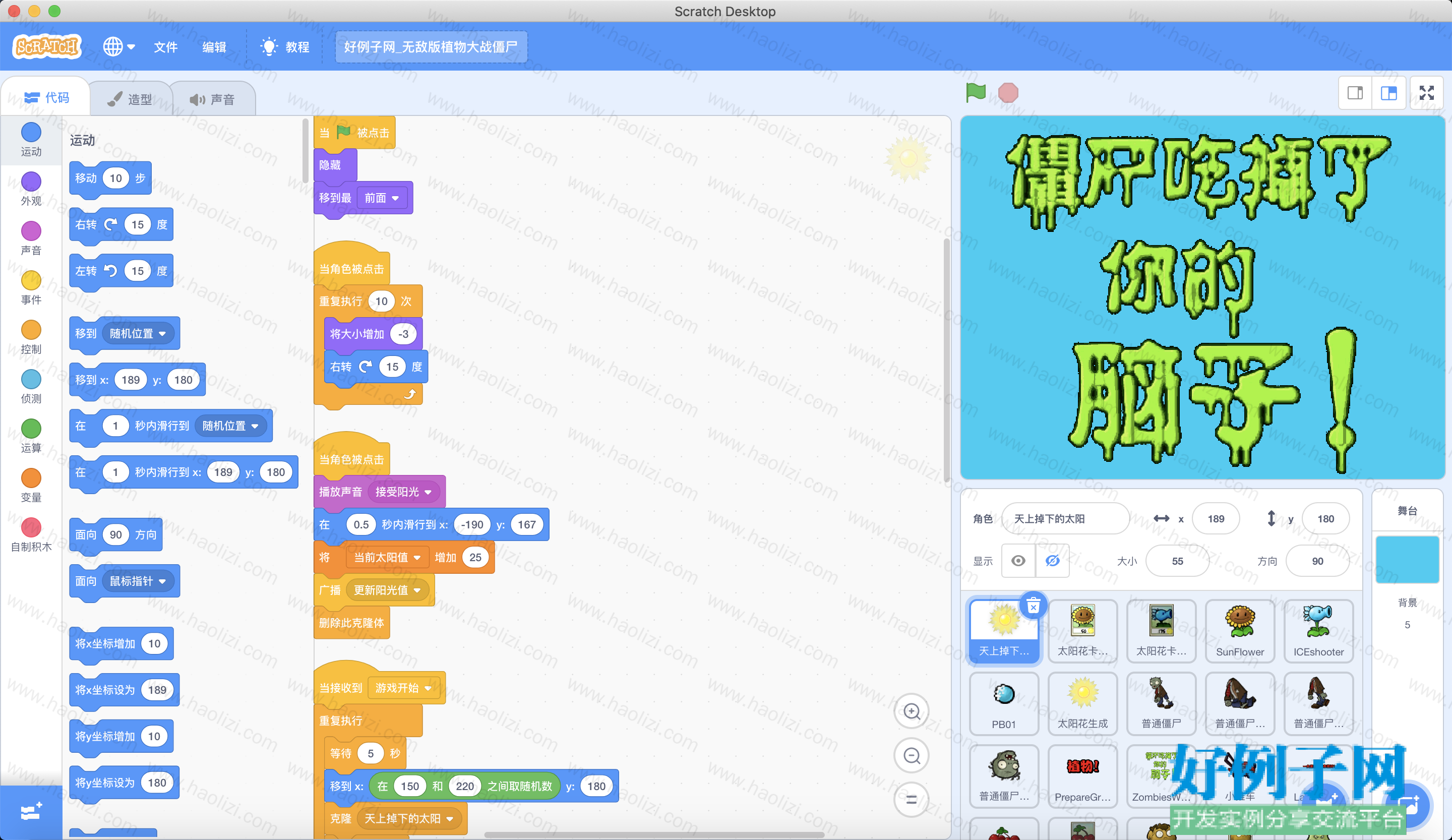Select the SunFlower sprite

(x=1240, y=631)
